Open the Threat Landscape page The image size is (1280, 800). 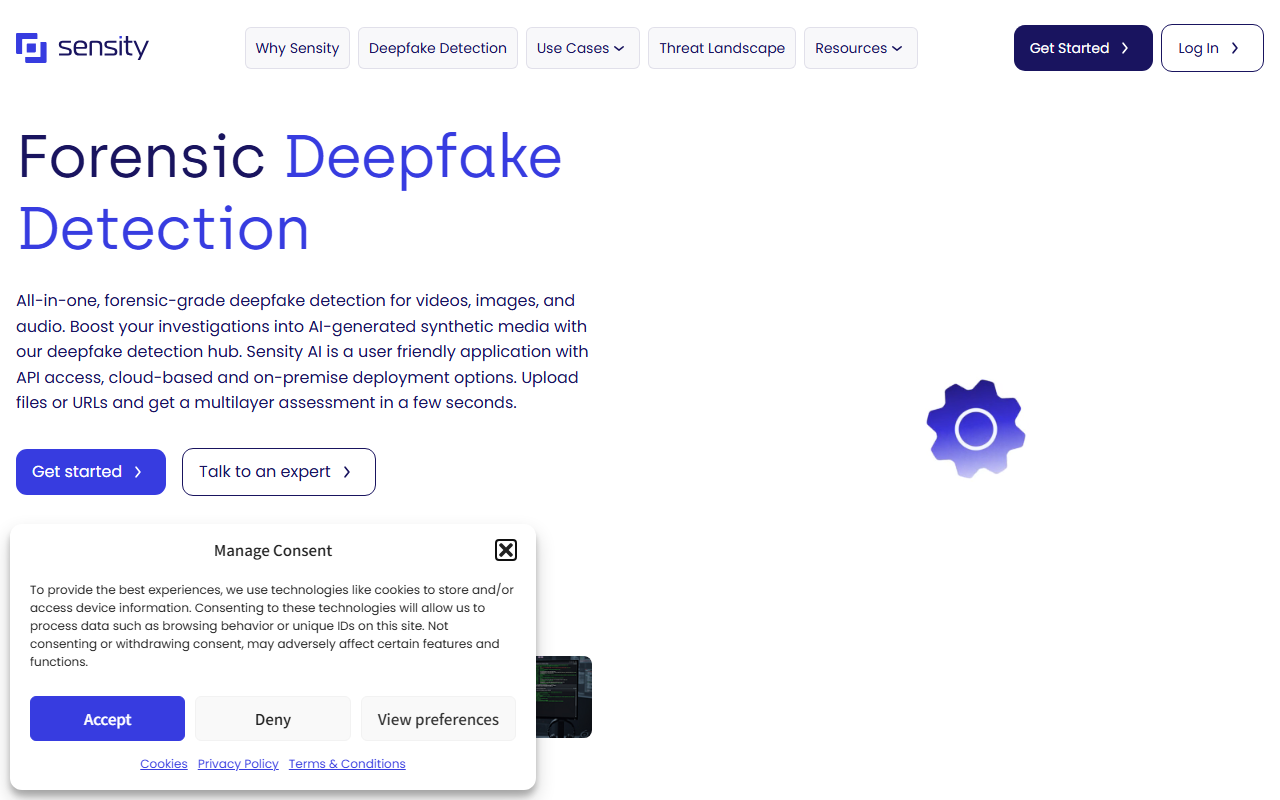722,48
